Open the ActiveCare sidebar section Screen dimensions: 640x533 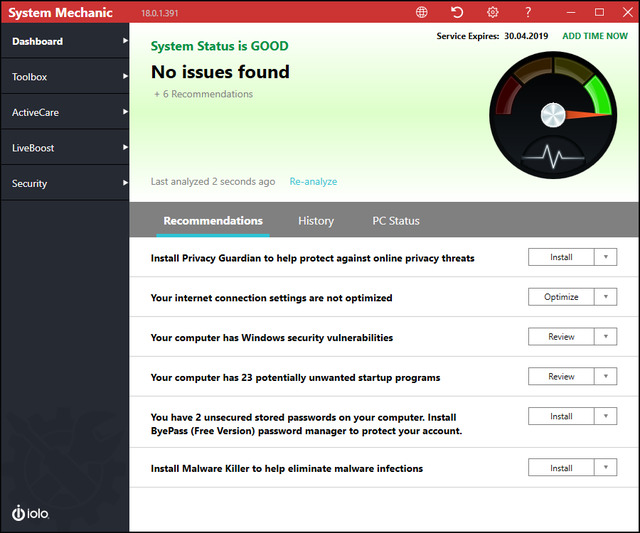click(64, 113)
